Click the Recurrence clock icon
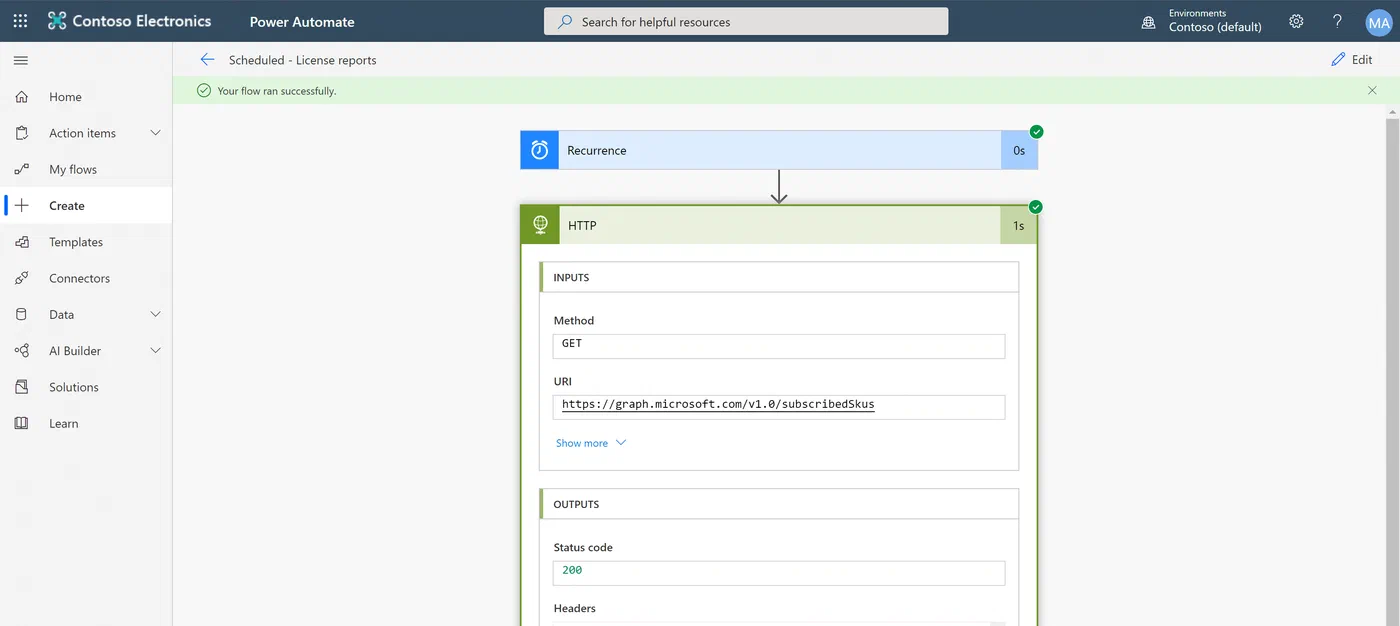The height and width of the screenshot is (626, 1400). pyautogui.click(x=540, y=150)
